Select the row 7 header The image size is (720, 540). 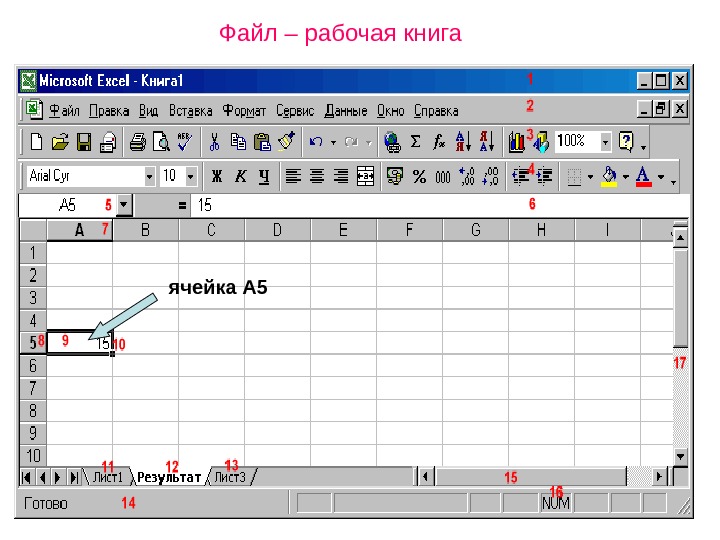click(33, 388)
